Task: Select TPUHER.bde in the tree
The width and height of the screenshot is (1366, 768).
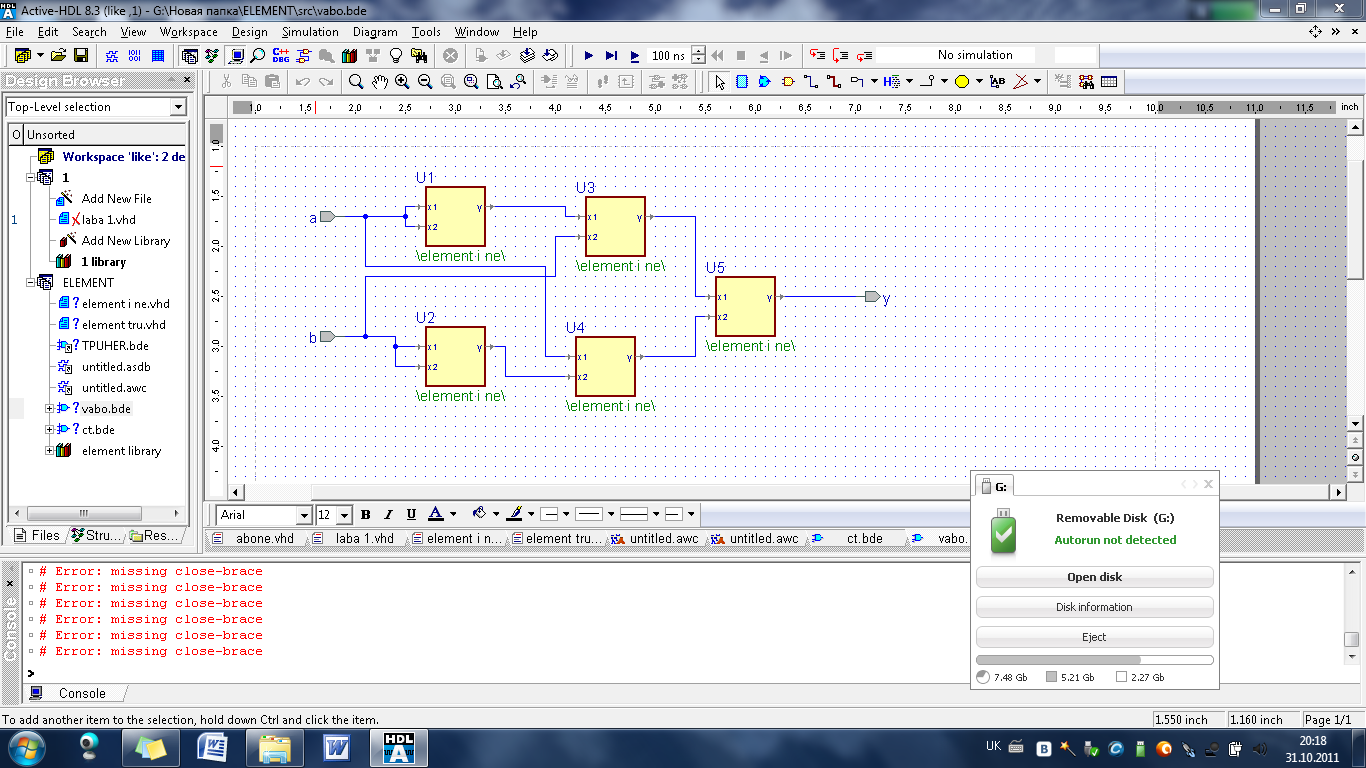Action: pos(115,346)
